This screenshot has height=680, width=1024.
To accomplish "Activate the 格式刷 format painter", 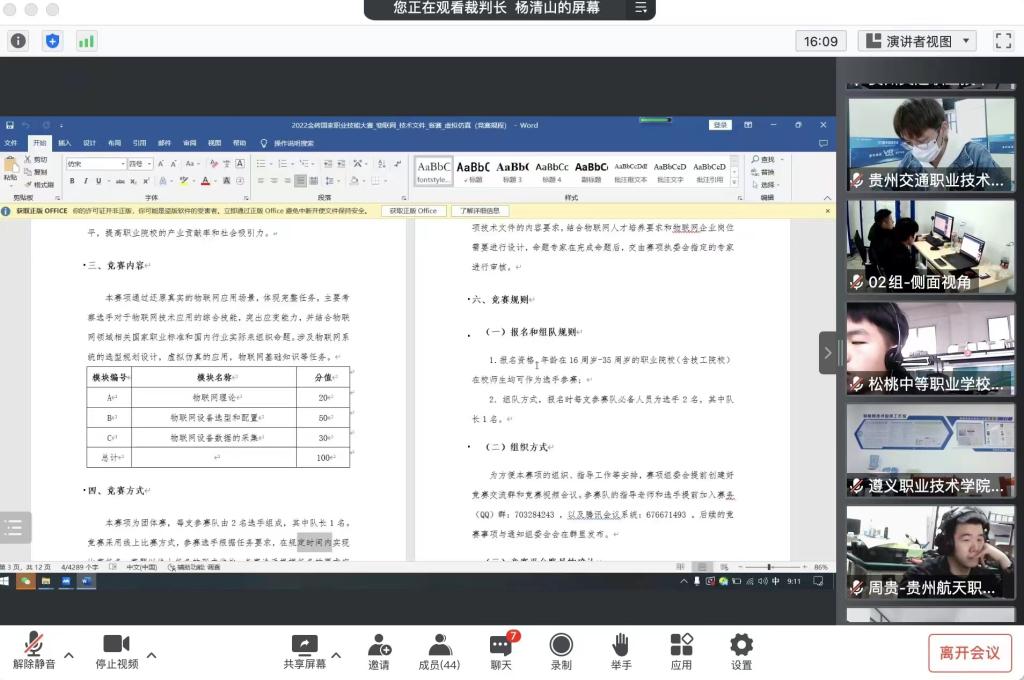I will [x=39, y=185].
